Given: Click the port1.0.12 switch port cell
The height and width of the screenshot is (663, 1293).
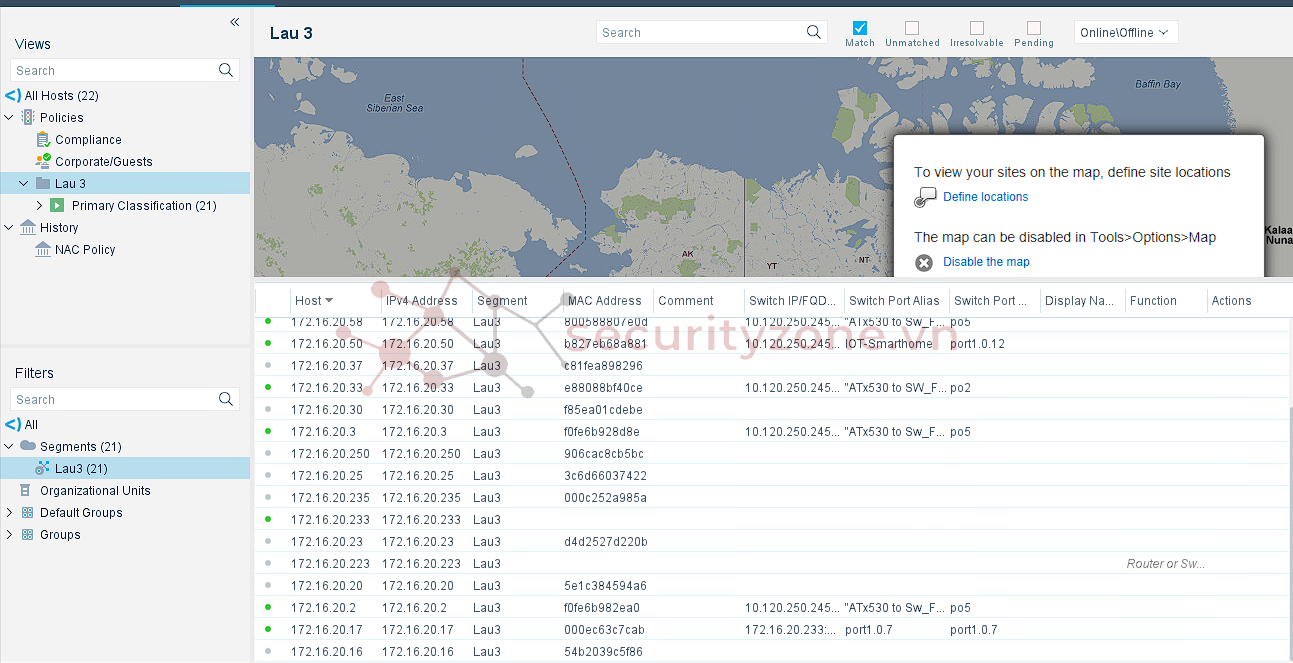Looking at the screenshot, I should point(977,344).
